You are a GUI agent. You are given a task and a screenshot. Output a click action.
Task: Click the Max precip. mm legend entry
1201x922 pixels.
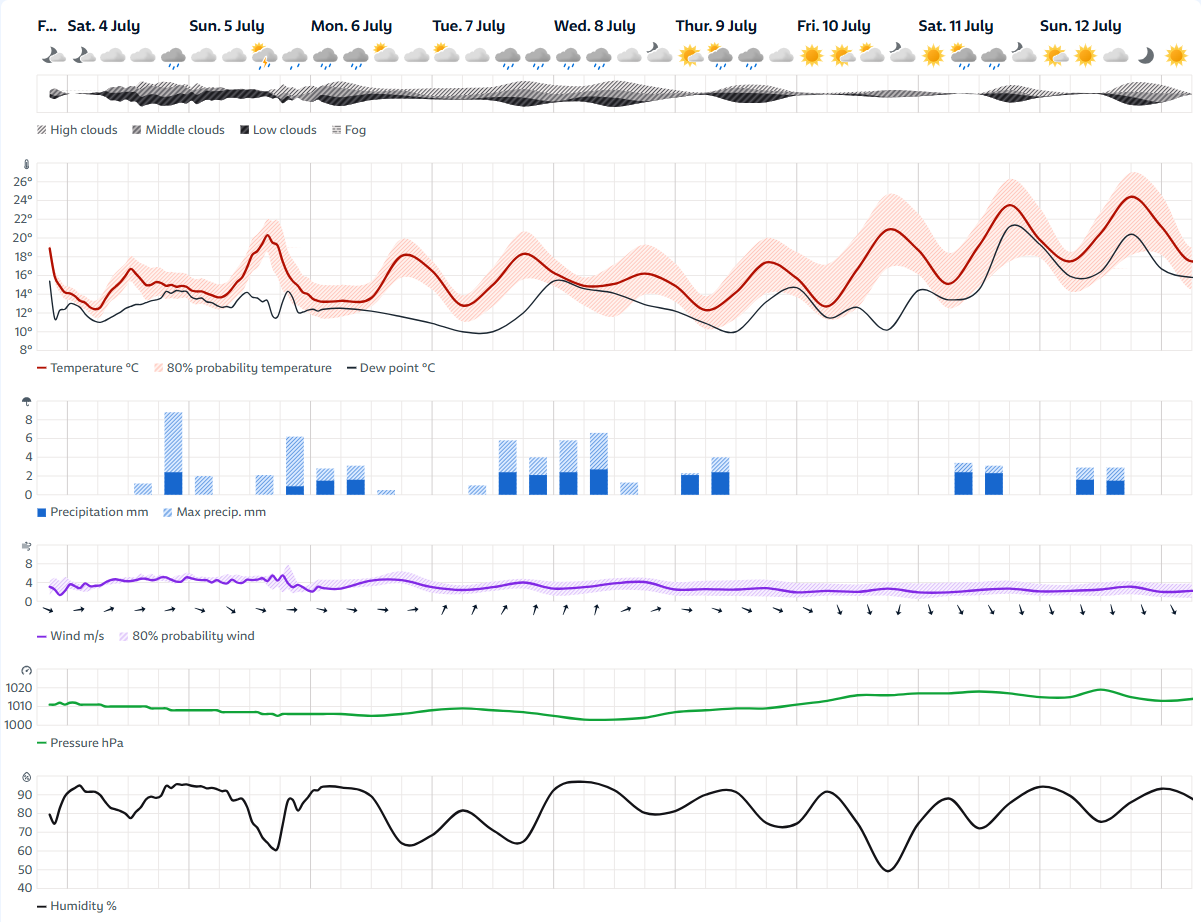coord(214,512)
